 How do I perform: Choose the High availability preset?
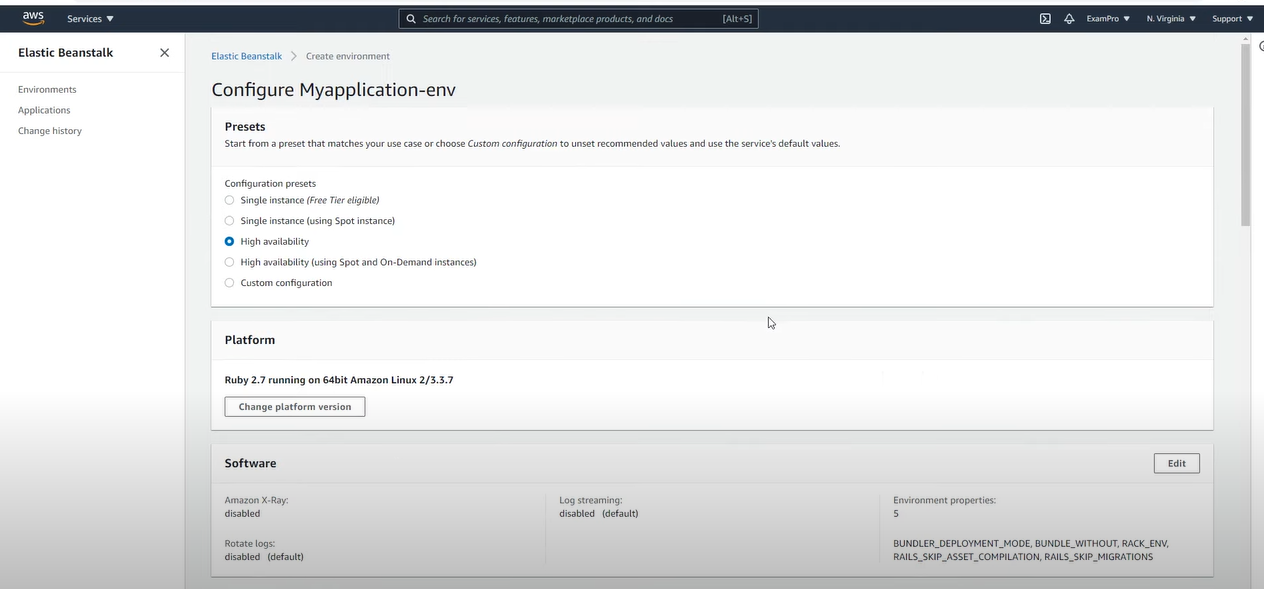click(229, 241)
